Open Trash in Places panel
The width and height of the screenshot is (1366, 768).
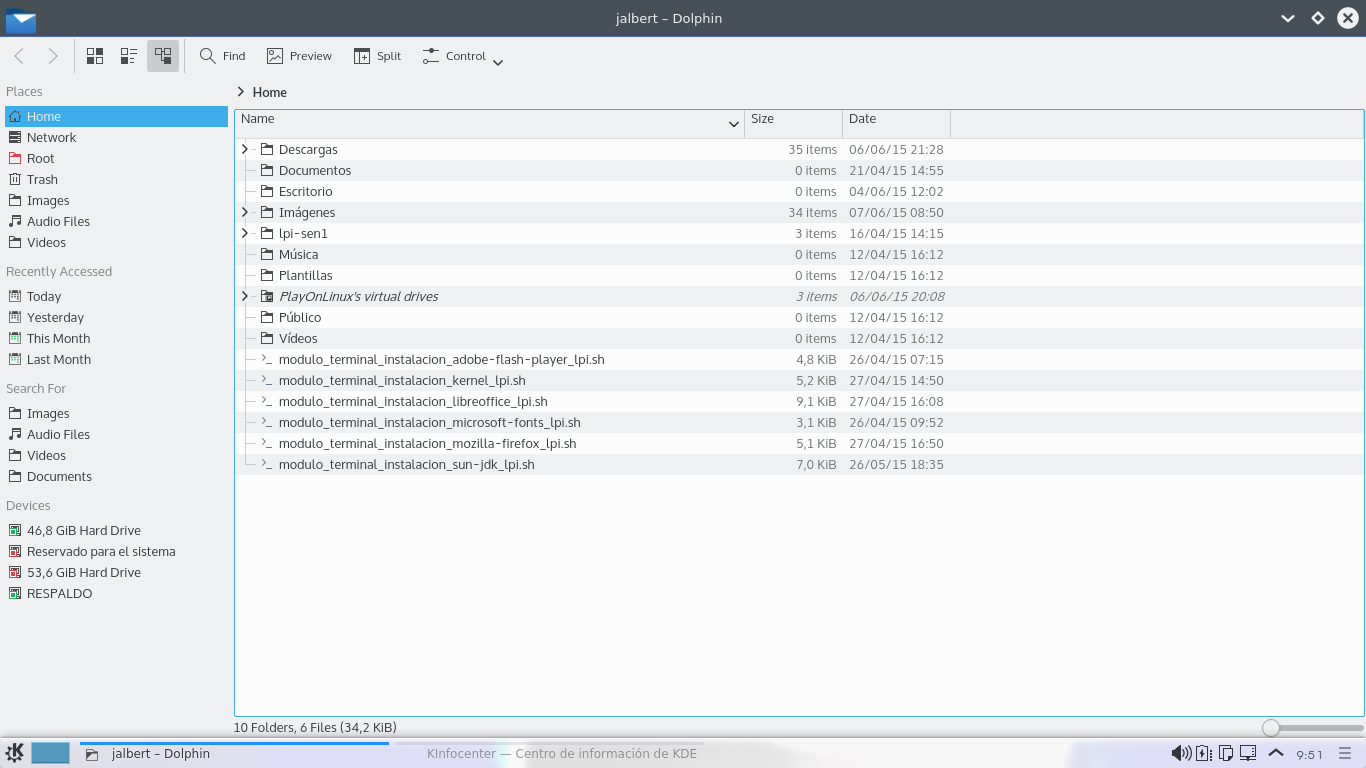point(42,179)
